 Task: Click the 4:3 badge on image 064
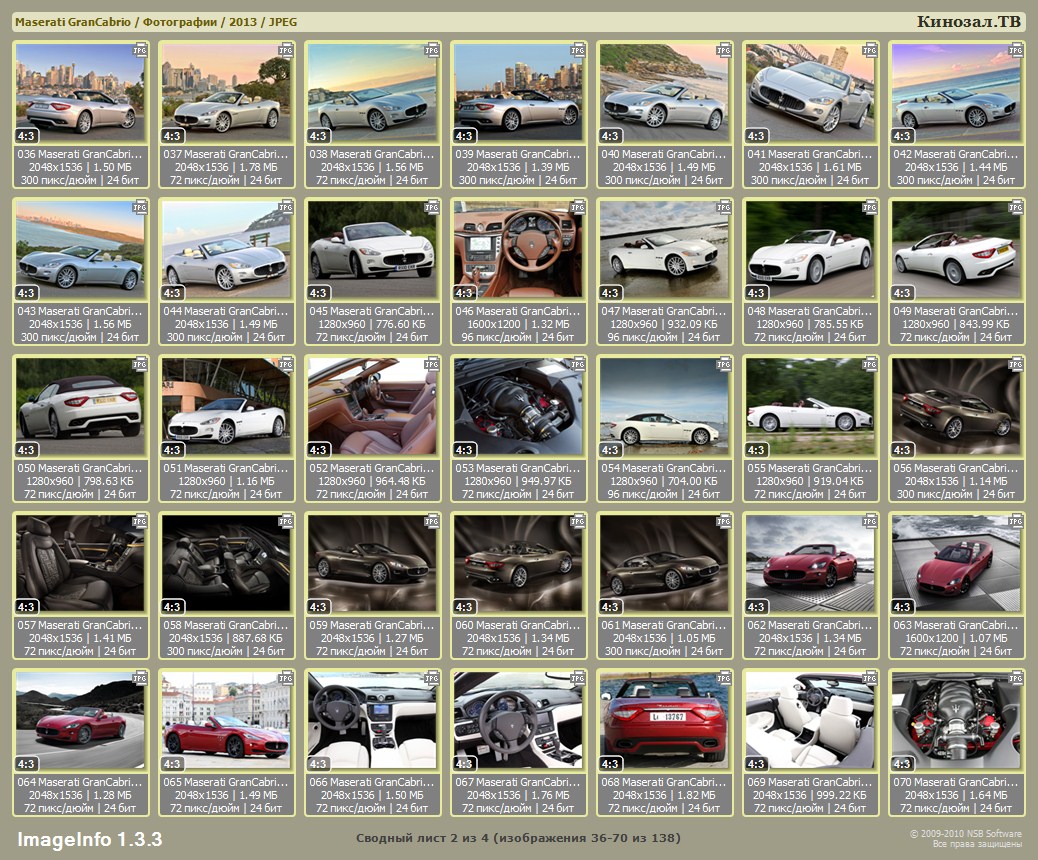click(x=27, y=764)
